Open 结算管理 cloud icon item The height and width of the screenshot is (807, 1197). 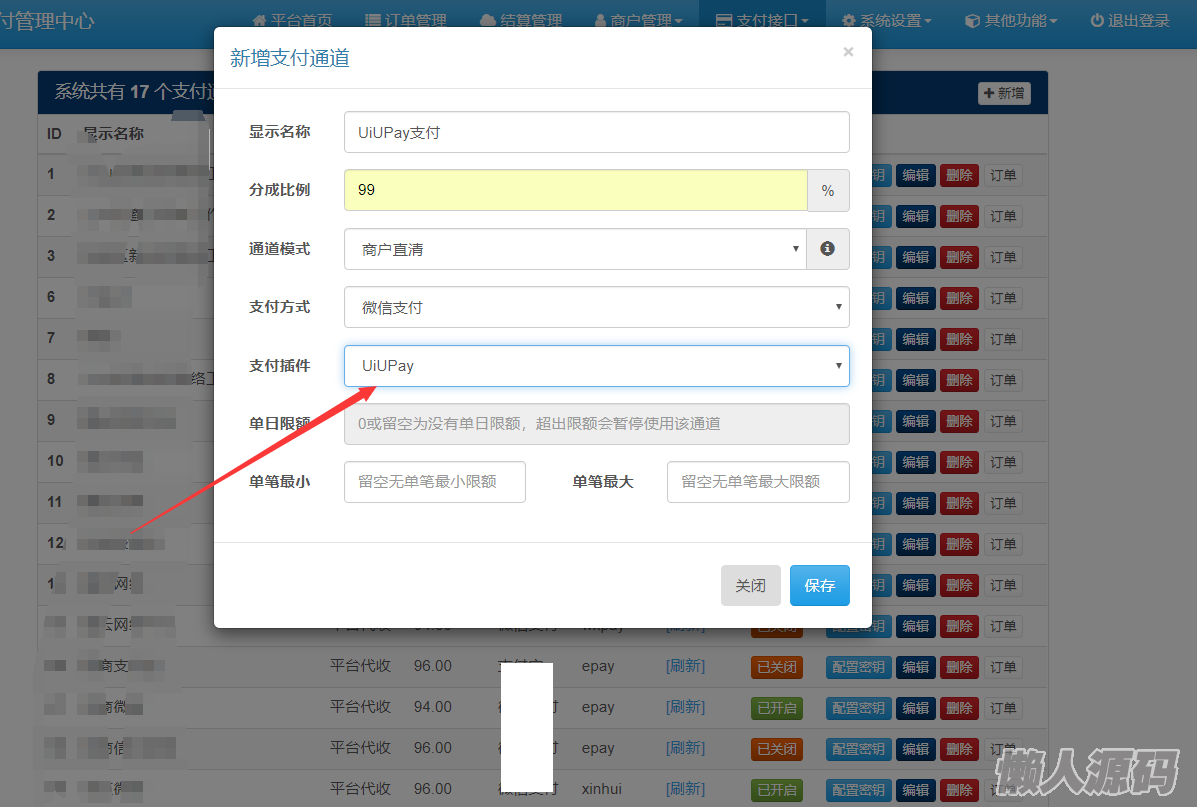click(x=521, y=20)
